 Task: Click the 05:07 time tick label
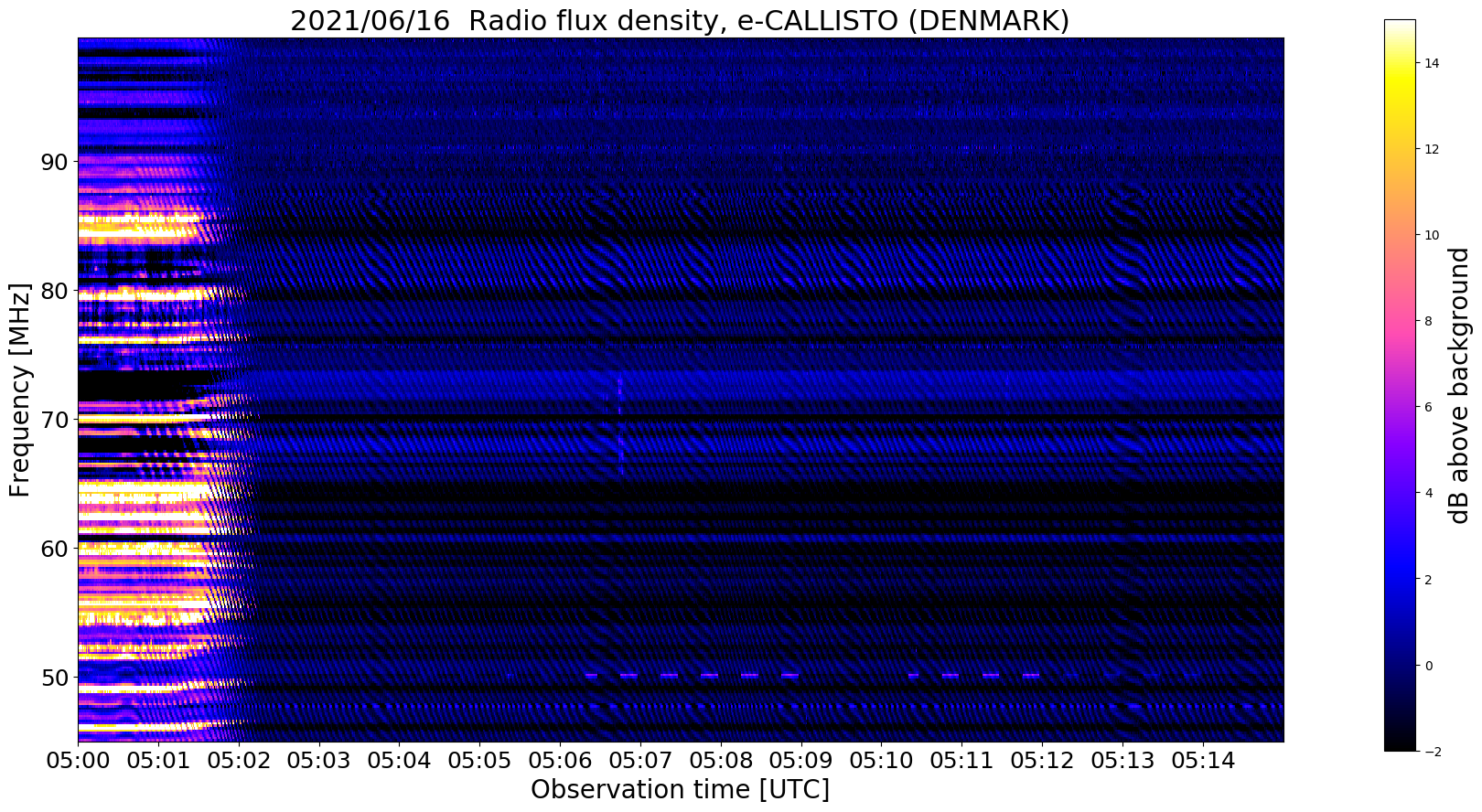640,760
